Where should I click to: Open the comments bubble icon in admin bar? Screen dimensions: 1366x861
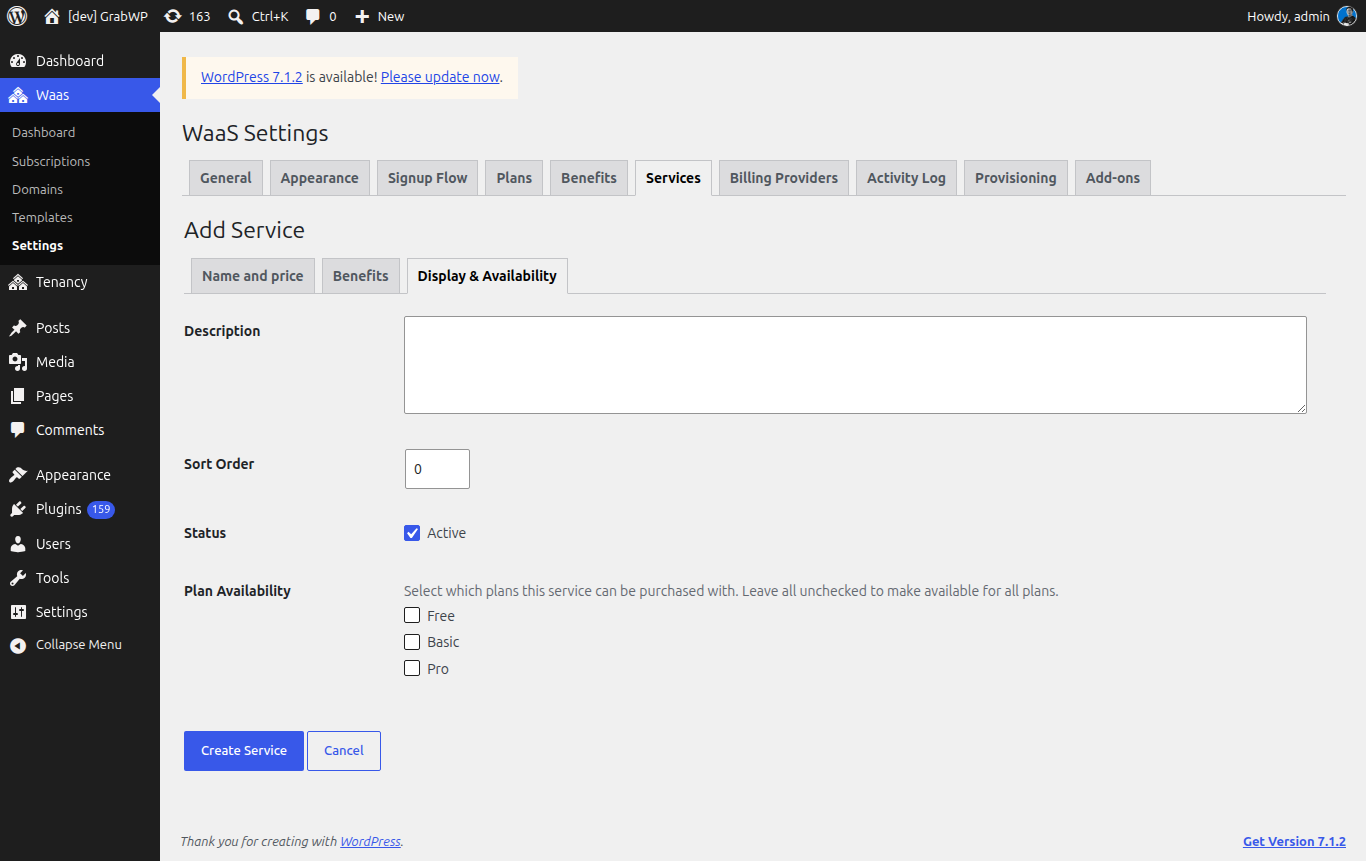[313, 16]
